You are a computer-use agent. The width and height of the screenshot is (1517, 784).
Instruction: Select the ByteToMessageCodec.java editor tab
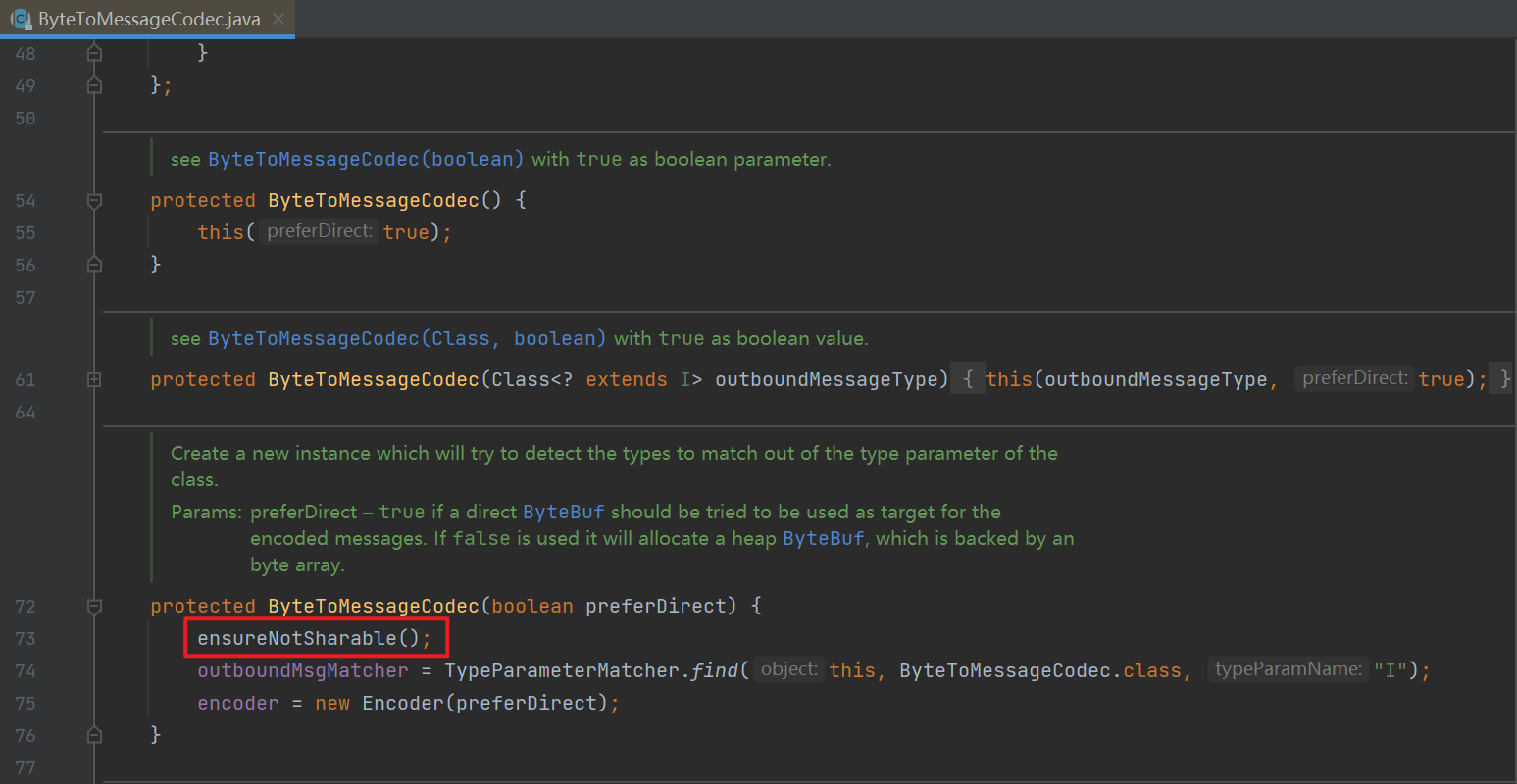pos(149,19)
